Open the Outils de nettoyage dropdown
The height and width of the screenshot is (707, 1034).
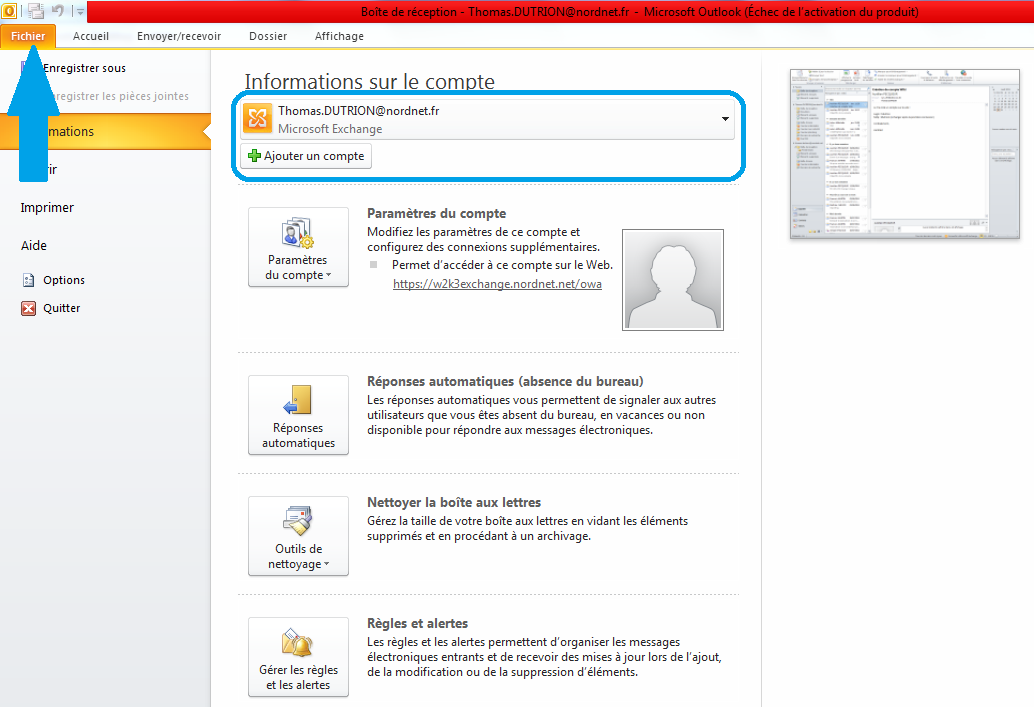(x=298, y=536)
